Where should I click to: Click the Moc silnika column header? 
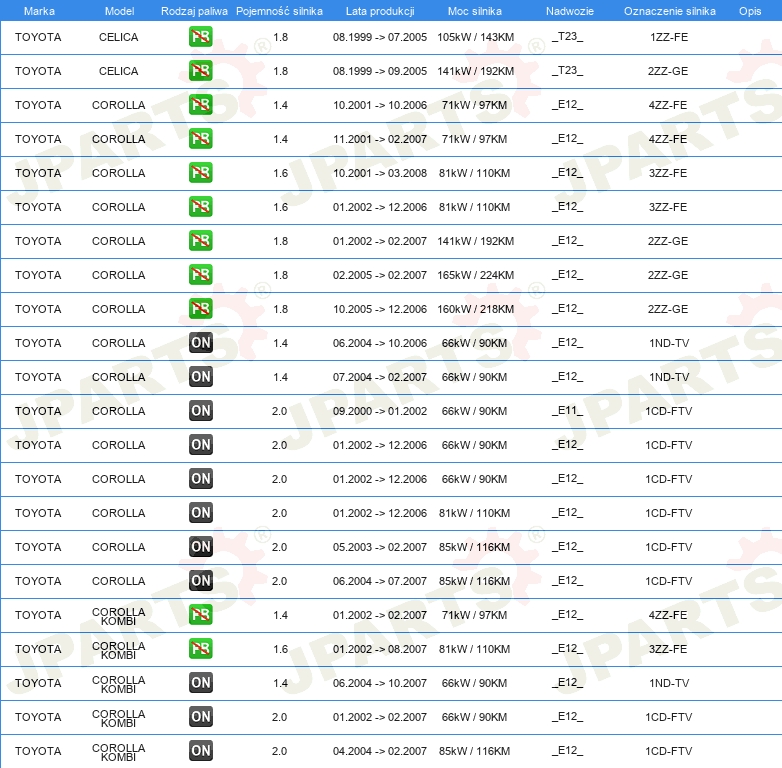pos(474,11)
